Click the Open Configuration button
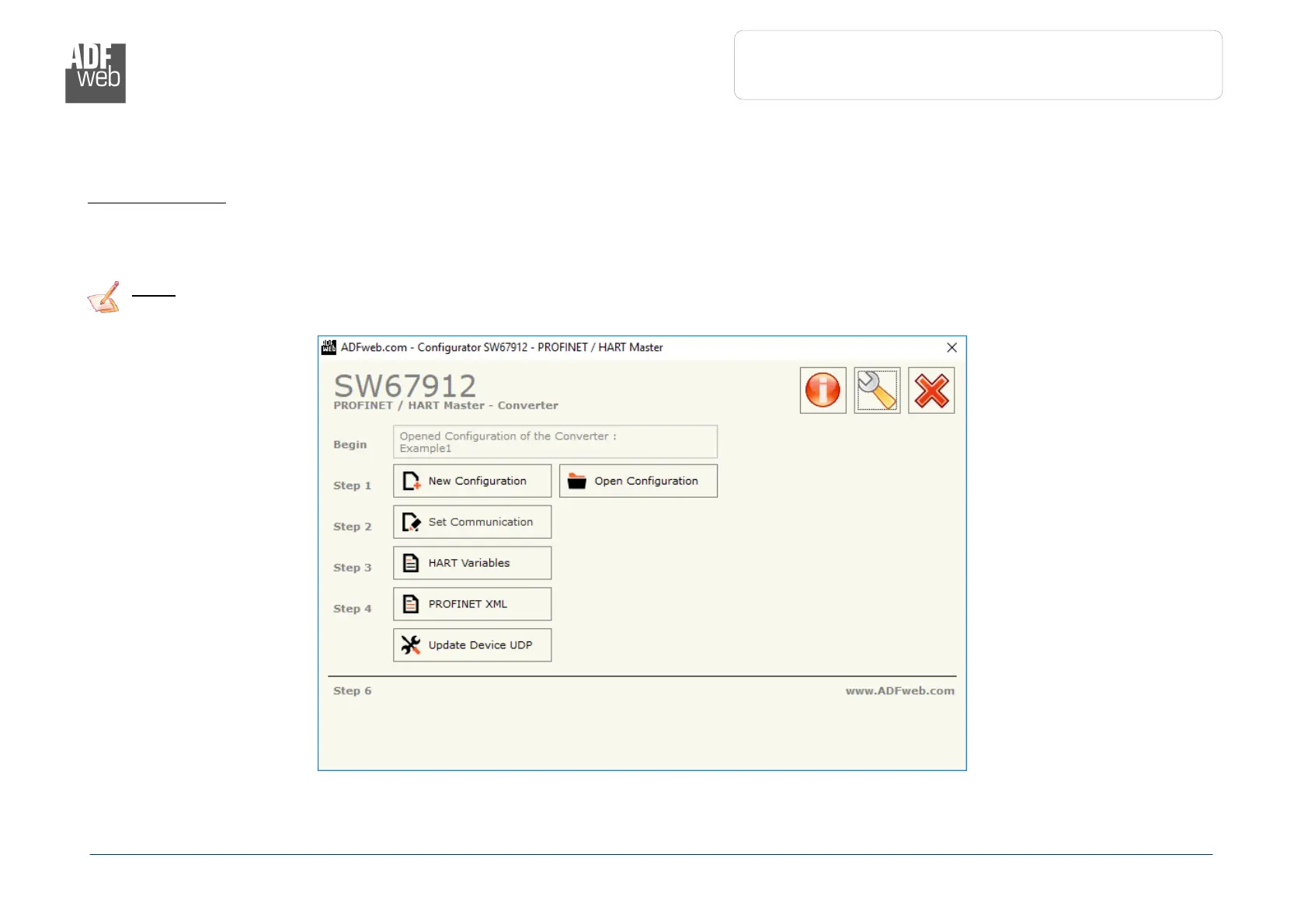 (x=638, y=481)
